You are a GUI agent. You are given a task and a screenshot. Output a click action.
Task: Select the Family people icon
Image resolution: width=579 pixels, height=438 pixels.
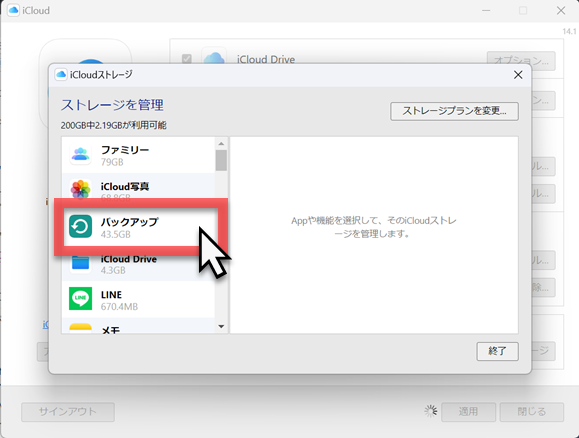point(80,154)
